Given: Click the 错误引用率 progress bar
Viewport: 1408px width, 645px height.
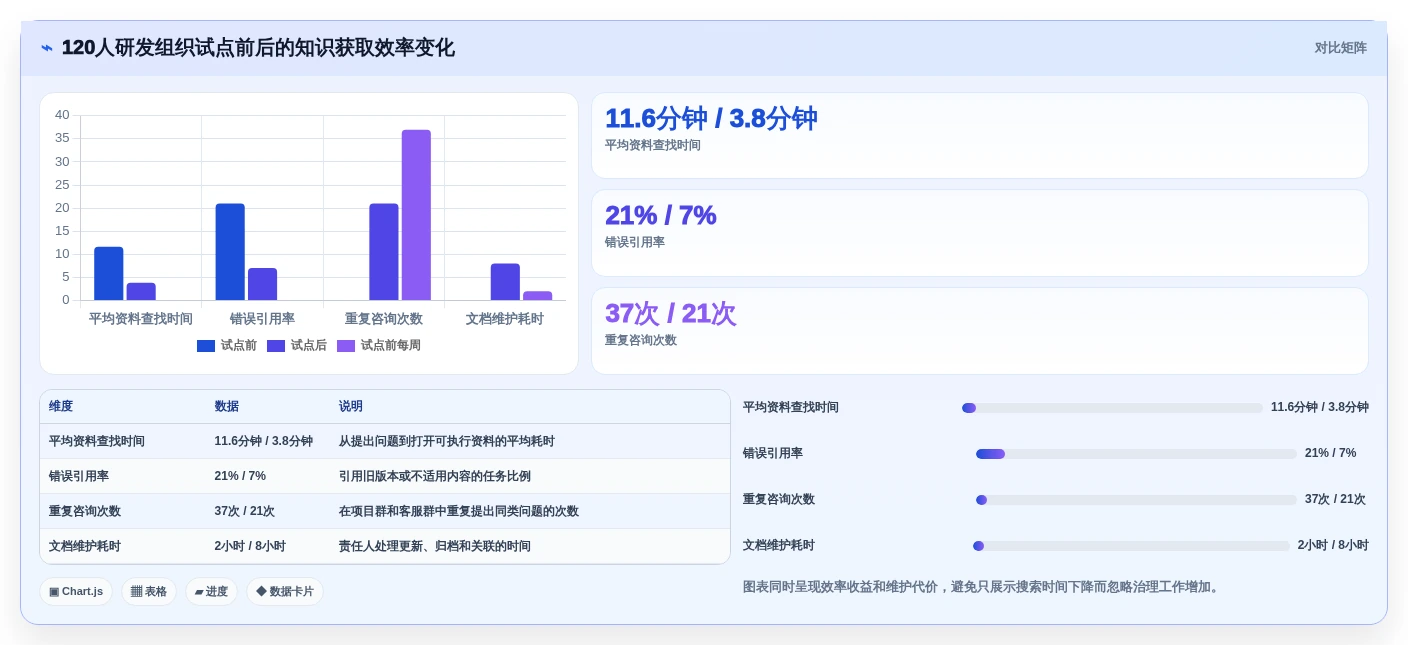Looking at the screenshot, I should [x=1136, y=454].
